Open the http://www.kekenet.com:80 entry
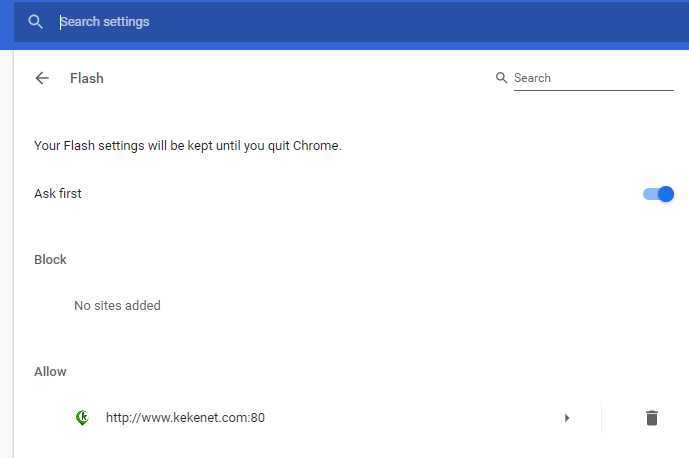Viewport: 689px width, 458px height. tap(185, 418)
